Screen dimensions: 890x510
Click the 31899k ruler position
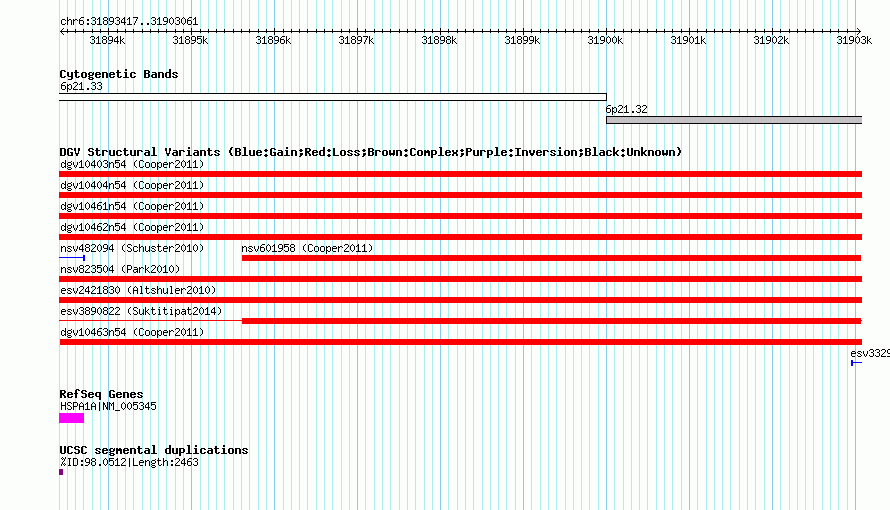click(522, 40)
